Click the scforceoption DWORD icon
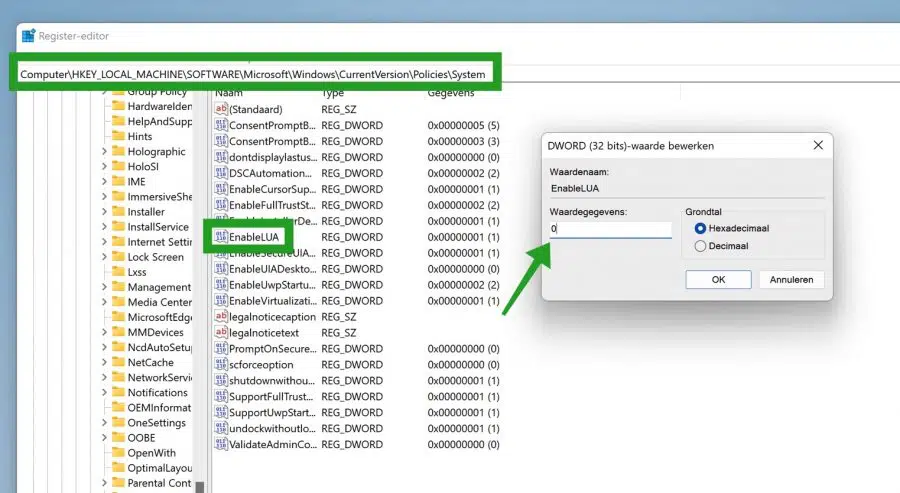This screenshot has height=493, width=900. (x=221, y=364)
